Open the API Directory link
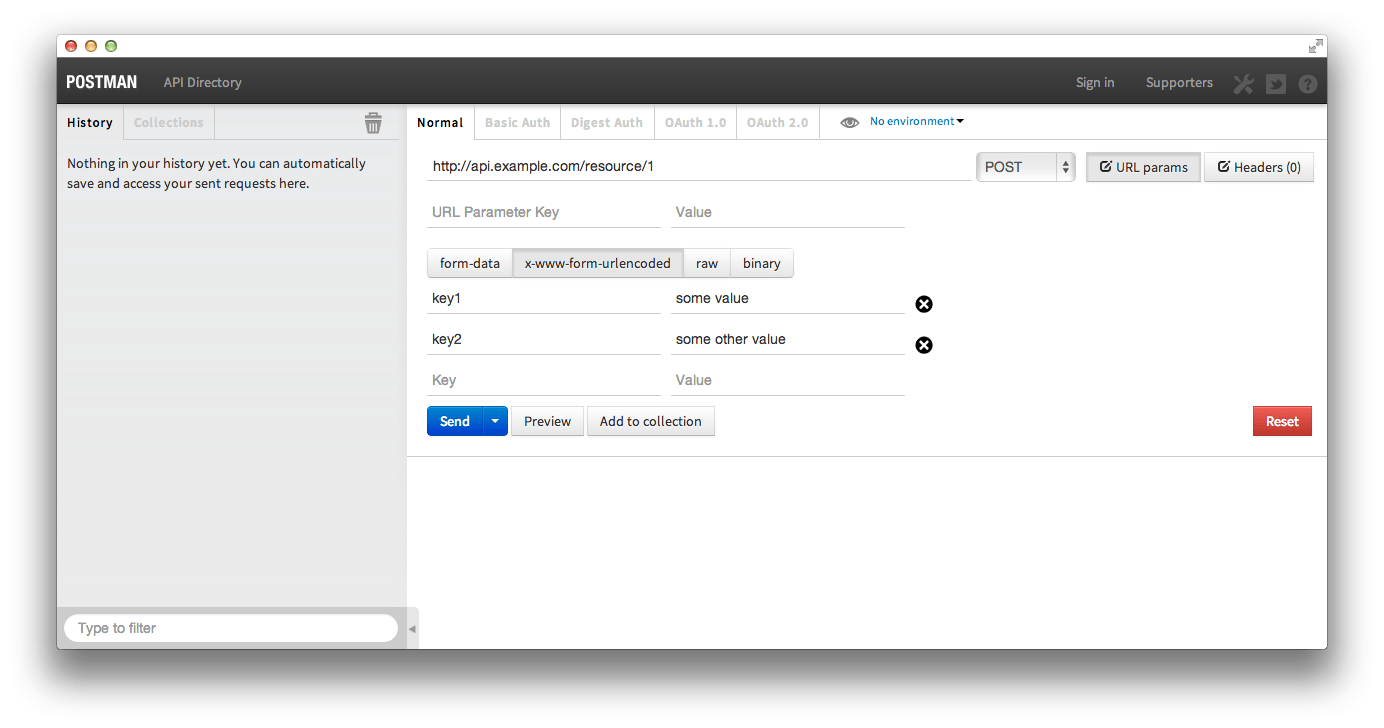1384x728 pixels. click(x=203, y=83)
